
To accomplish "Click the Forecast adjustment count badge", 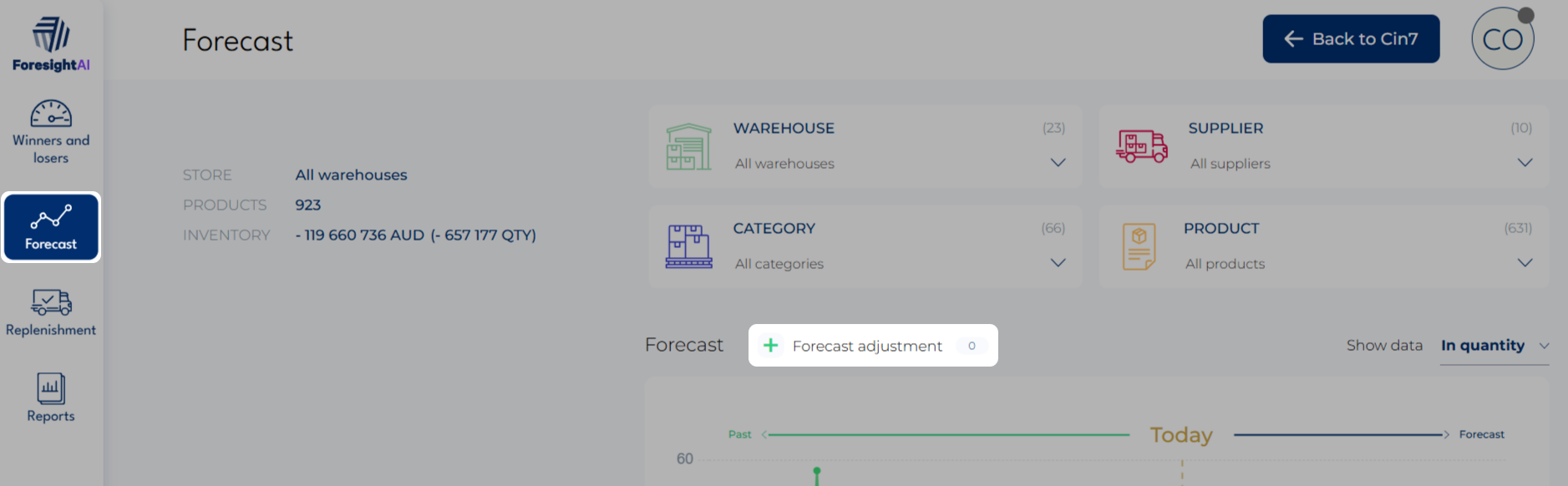I will coord(972,346).
